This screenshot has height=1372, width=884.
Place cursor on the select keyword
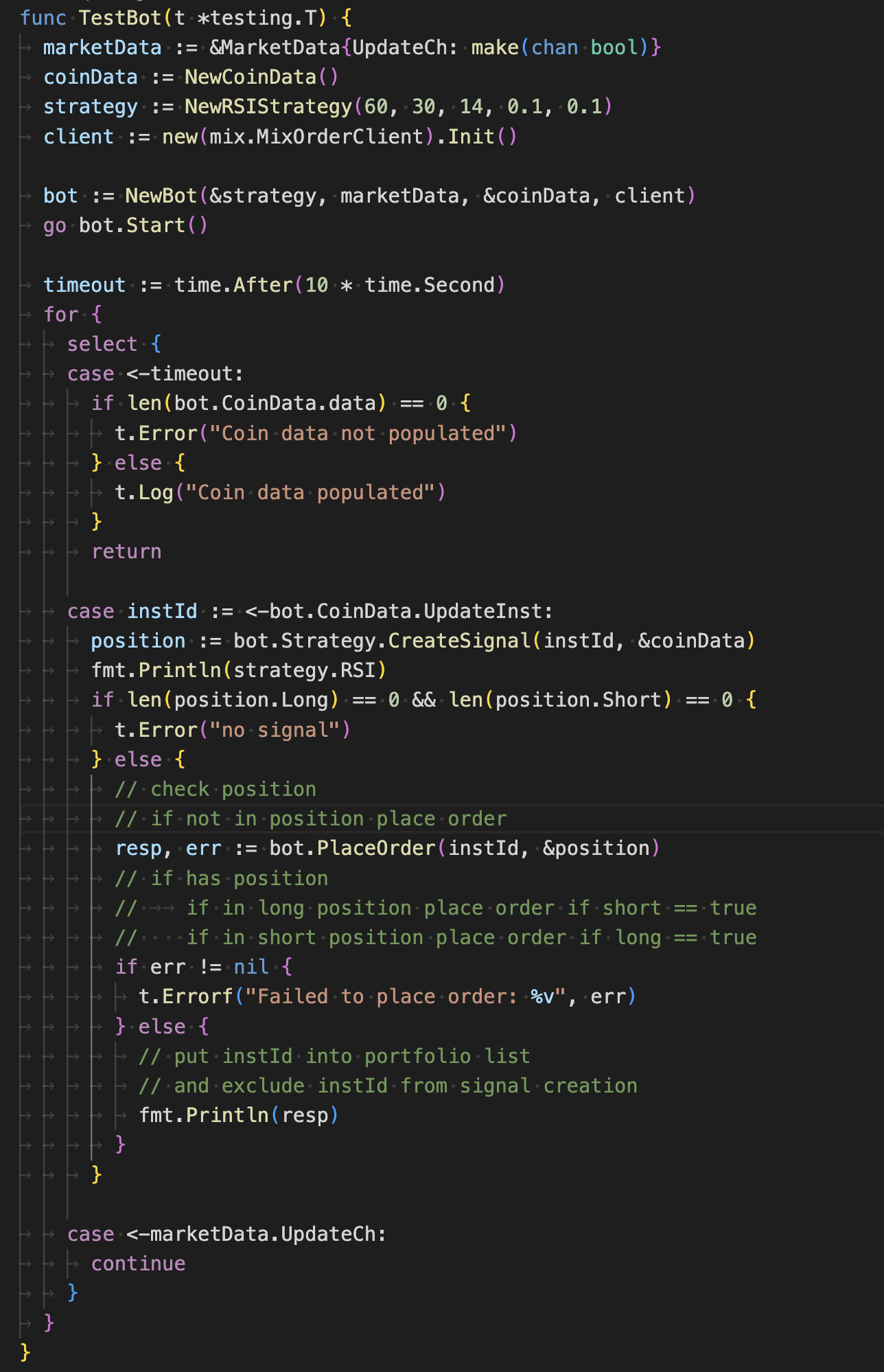tap(102, 344)
